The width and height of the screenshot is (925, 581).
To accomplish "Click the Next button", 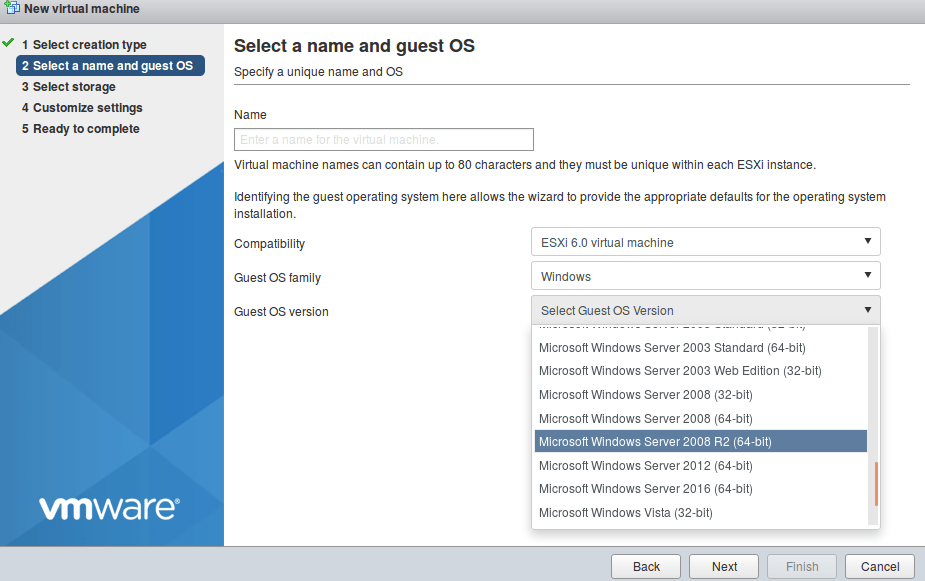I will click(724, 566).
